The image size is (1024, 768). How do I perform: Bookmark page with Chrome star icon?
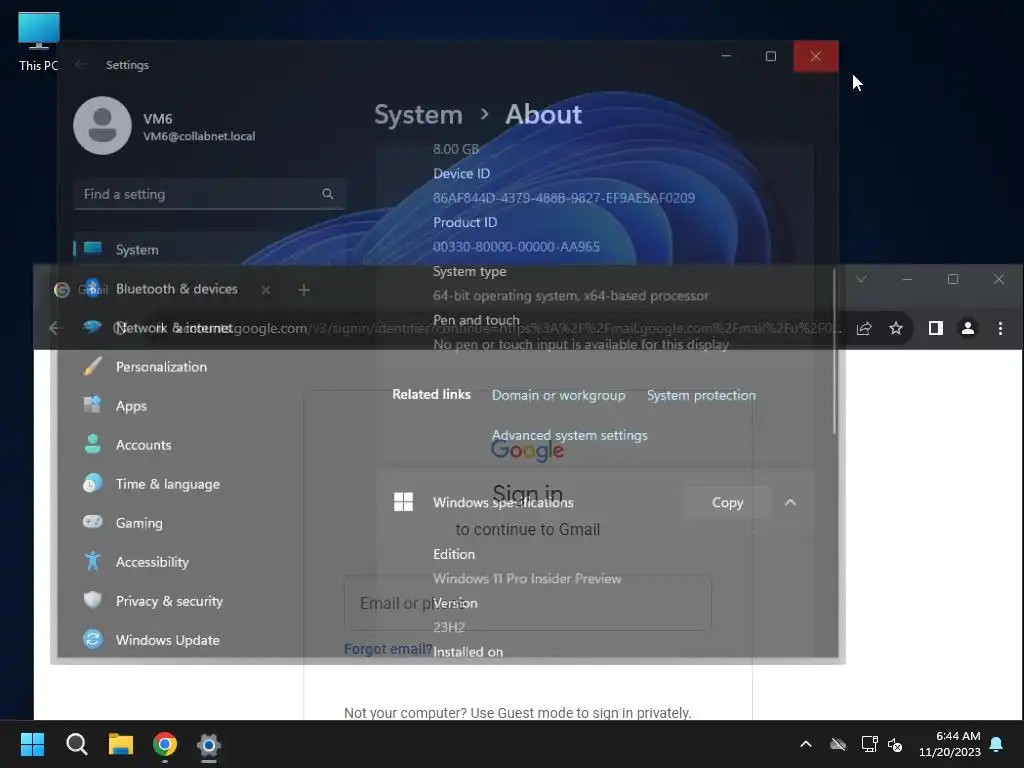896,328
